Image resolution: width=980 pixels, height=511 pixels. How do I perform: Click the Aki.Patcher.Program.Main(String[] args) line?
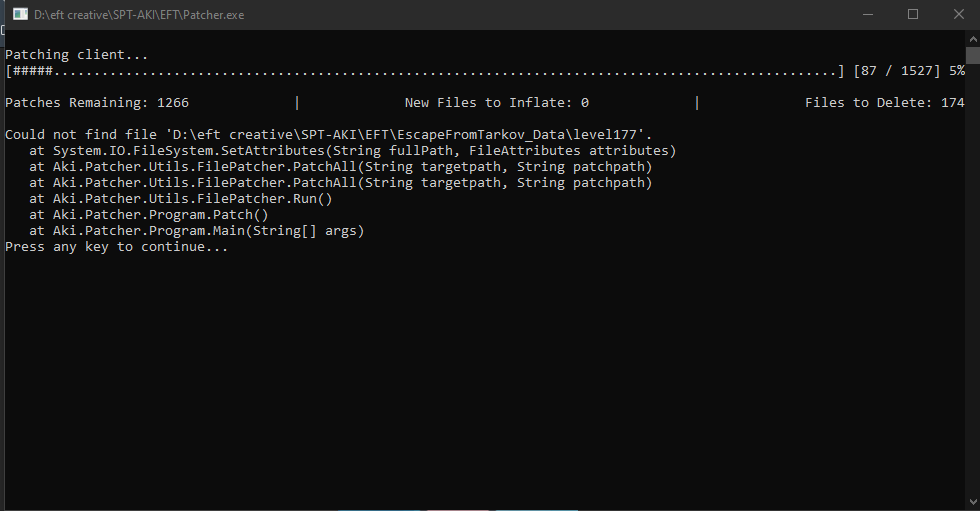point(196,231)
